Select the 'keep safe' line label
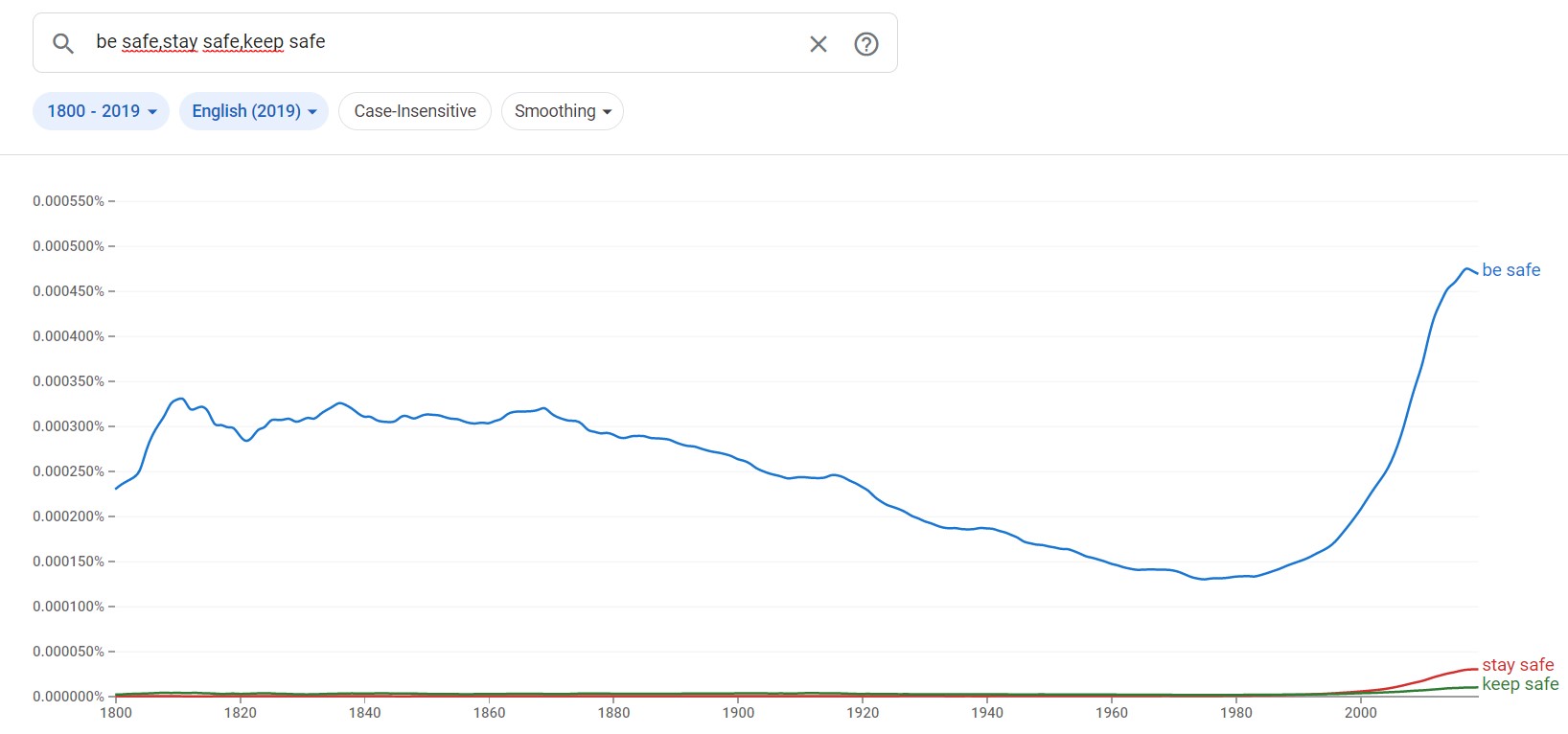The image size is (1568, 734). 1520,684
